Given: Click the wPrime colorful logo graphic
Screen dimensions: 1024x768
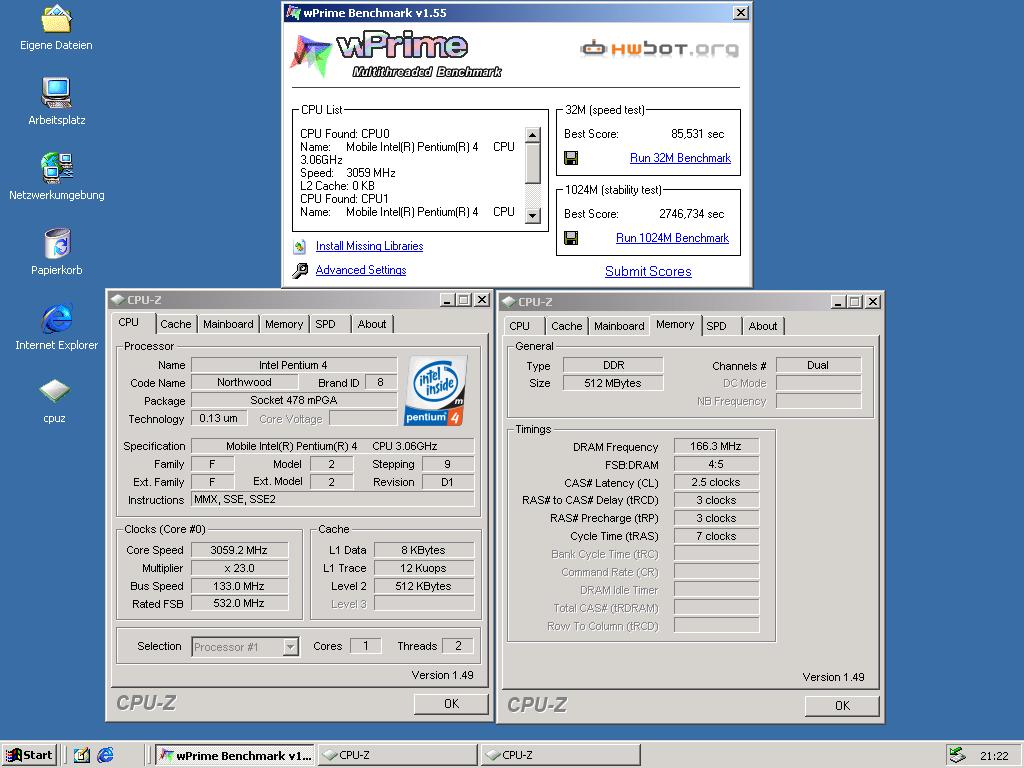Looking at the screenshot, I should click(x=310, y=55).
